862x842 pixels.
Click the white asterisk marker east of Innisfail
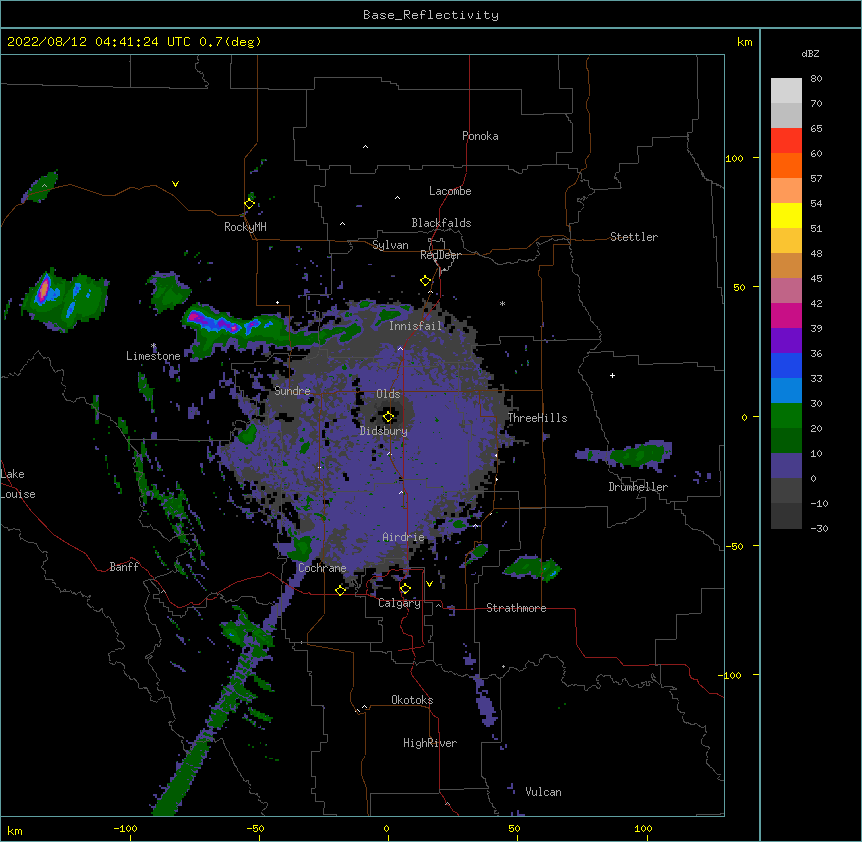[x=502, y=303]
